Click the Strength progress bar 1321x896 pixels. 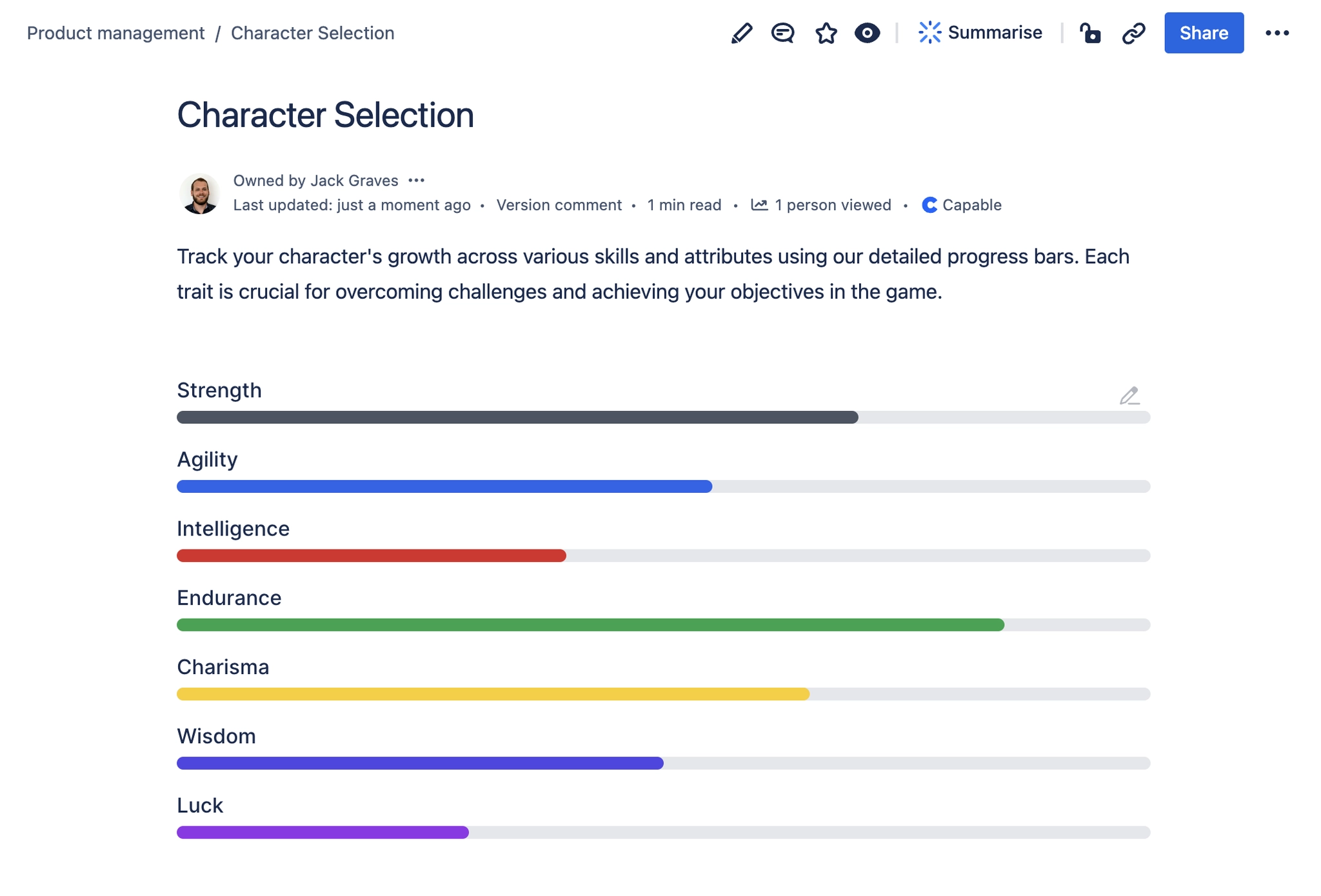[x=516, y=417]
